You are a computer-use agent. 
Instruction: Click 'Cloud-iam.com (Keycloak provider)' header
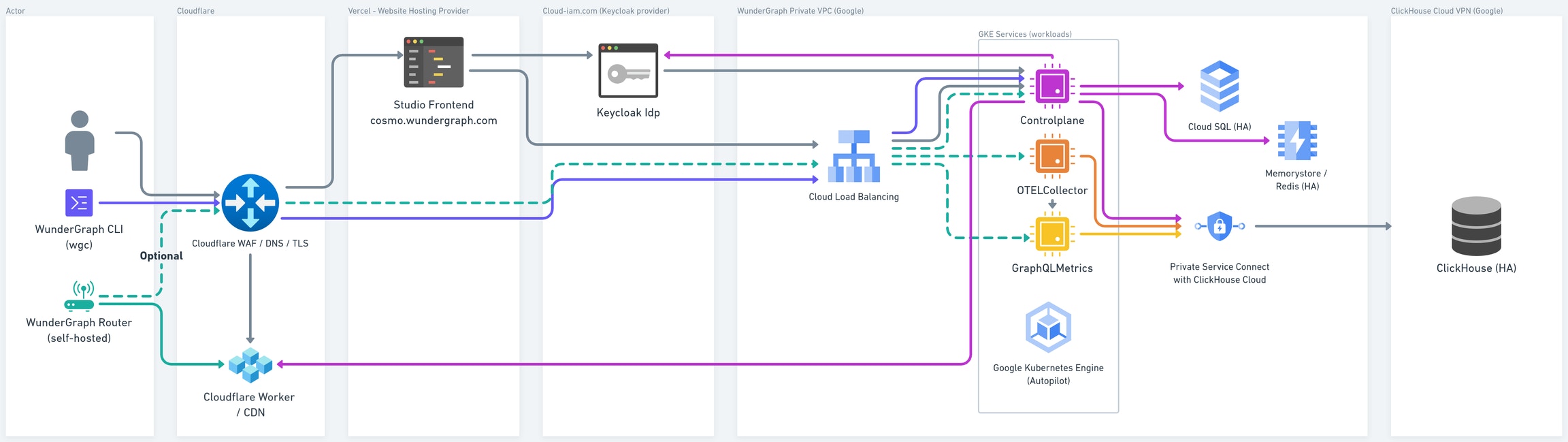tap(606, 11)
